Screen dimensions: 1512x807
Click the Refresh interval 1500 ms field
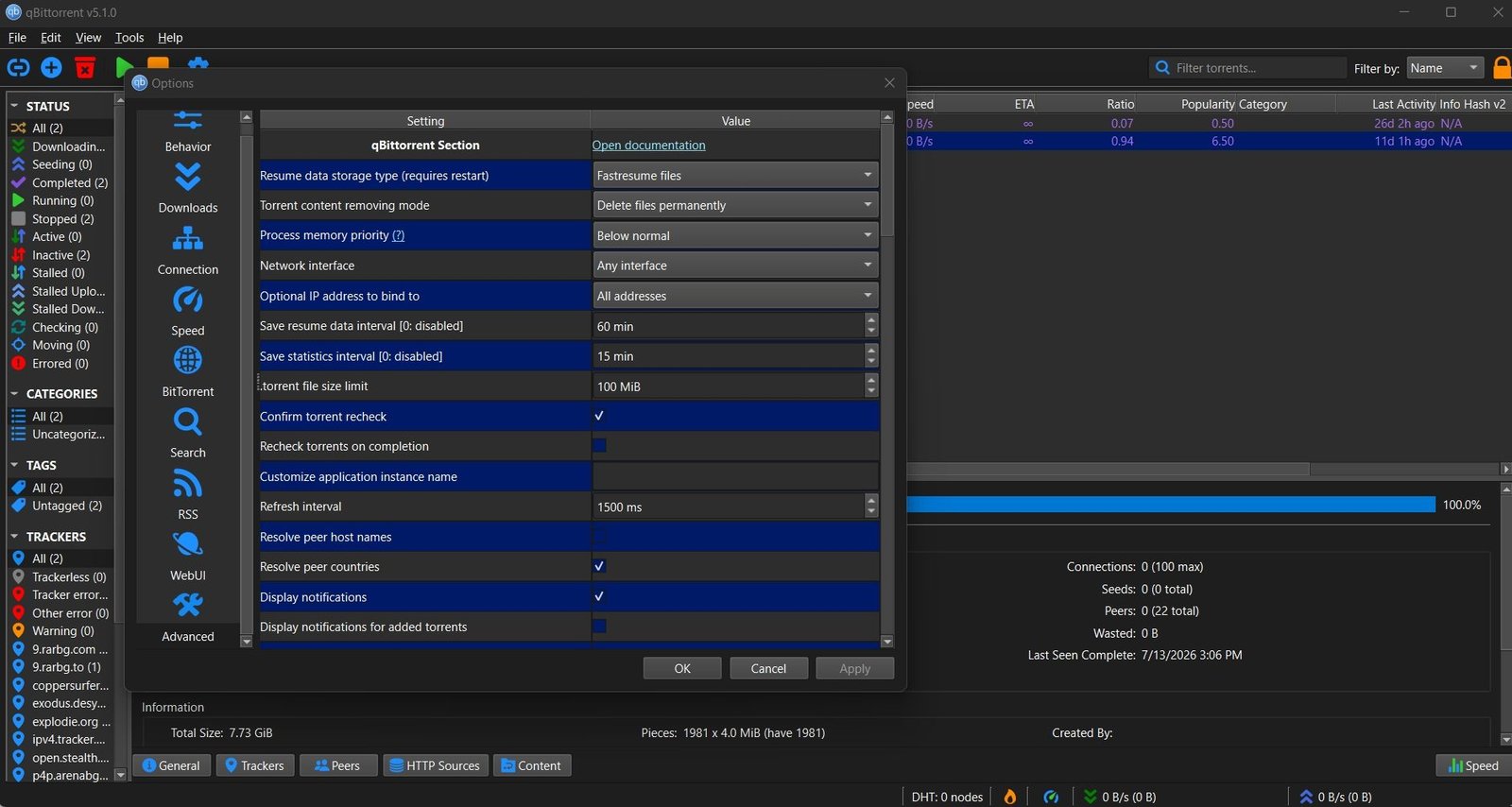tap(728, 507)
